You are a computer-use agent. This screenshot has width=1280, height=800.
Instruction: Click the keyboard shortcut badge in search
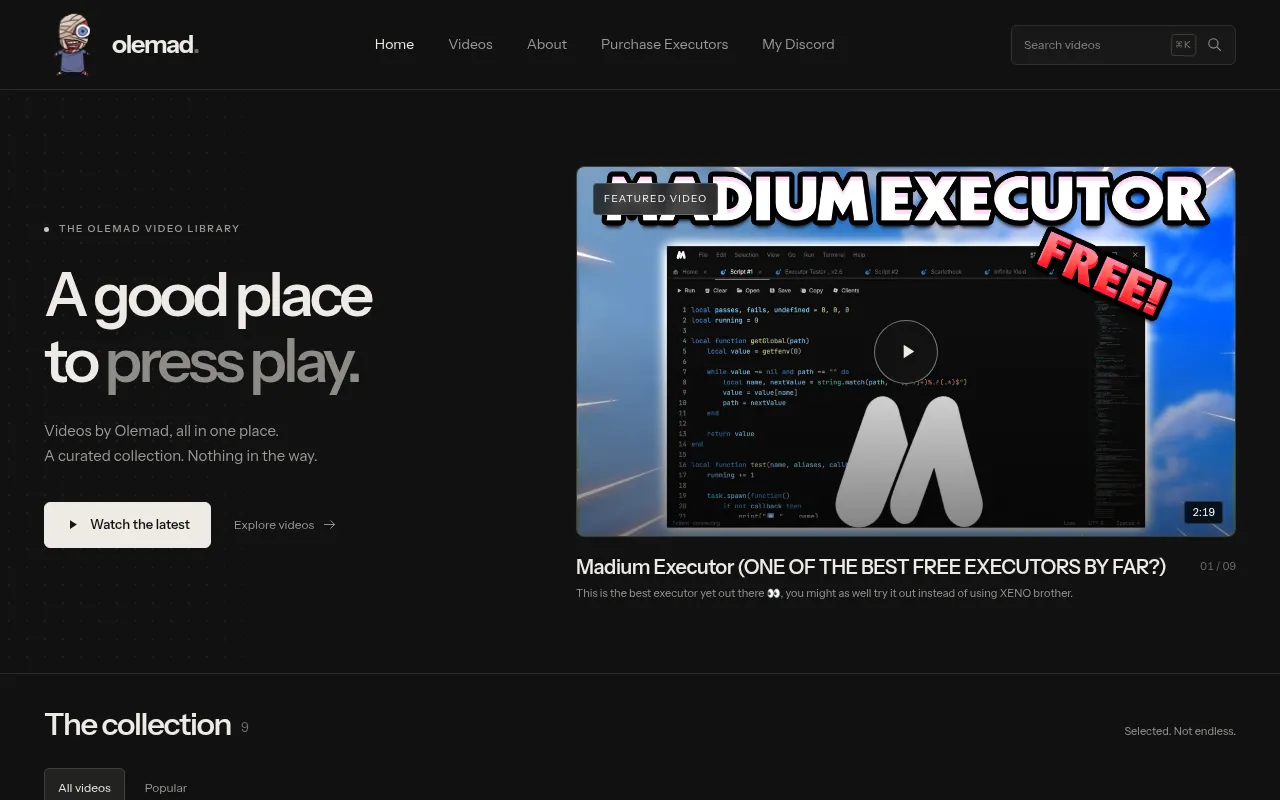coord(1183,45)
